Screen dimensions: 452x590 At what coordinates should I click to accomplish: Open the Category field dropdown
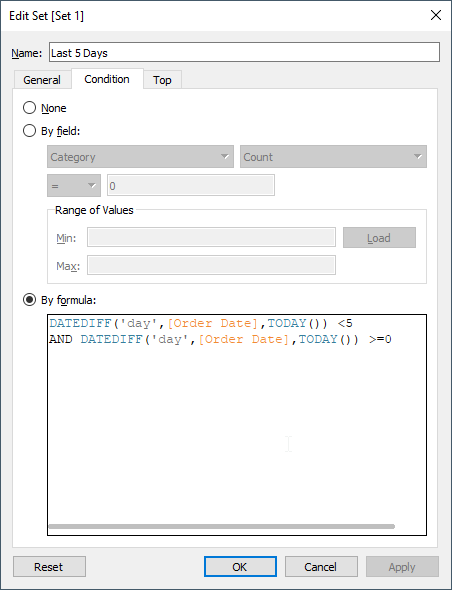coord(140,157)
